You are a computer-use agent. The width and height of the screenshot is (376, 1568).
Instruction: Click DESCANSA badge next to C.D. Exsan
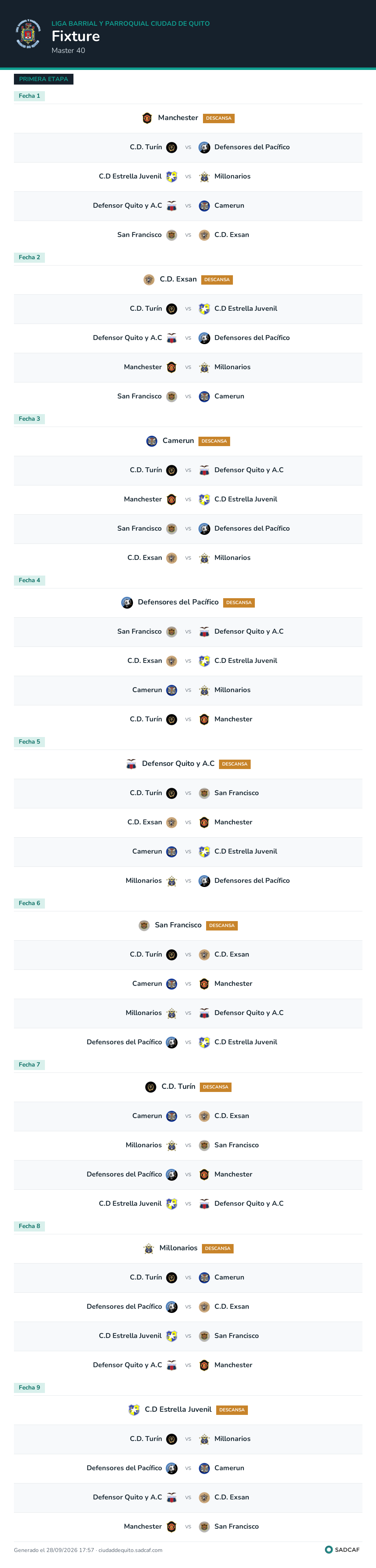(x=217, y=280)
